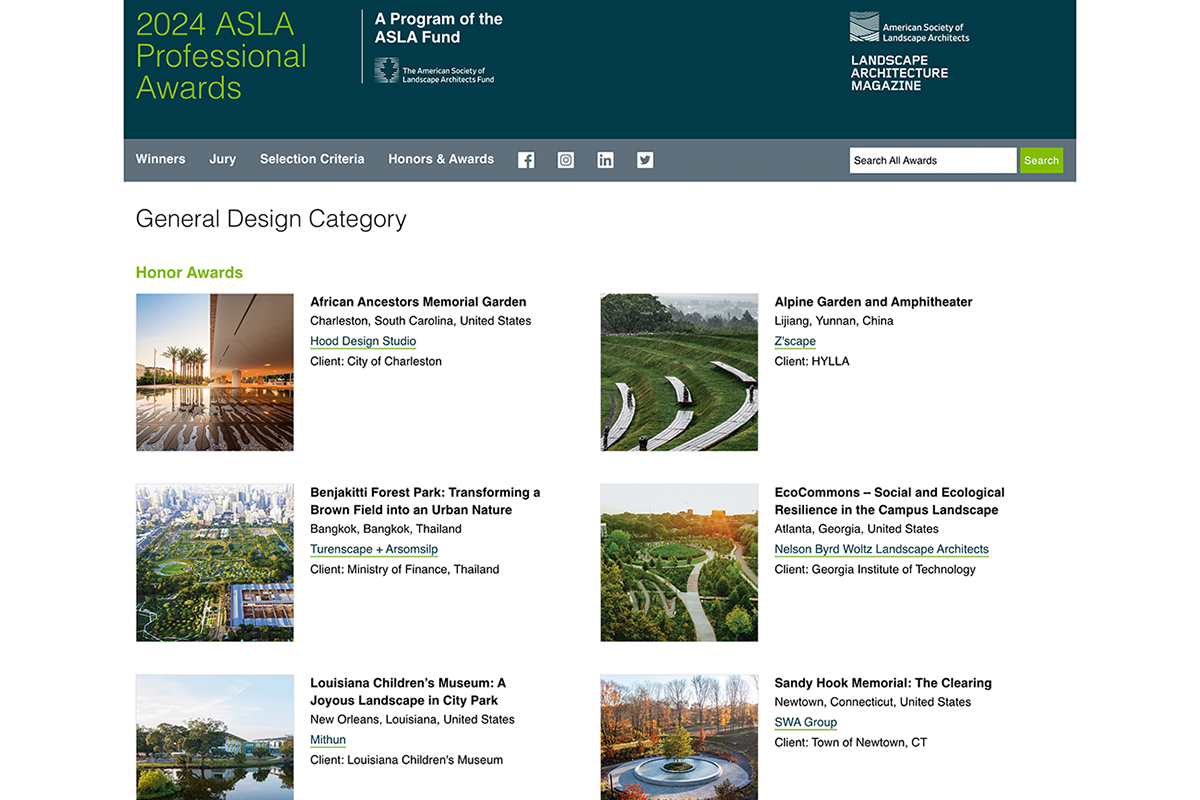Click 'Newtown, Connecticut, United States' text
This screenshot has width=1200, height=800.
(x=873, y=702)
